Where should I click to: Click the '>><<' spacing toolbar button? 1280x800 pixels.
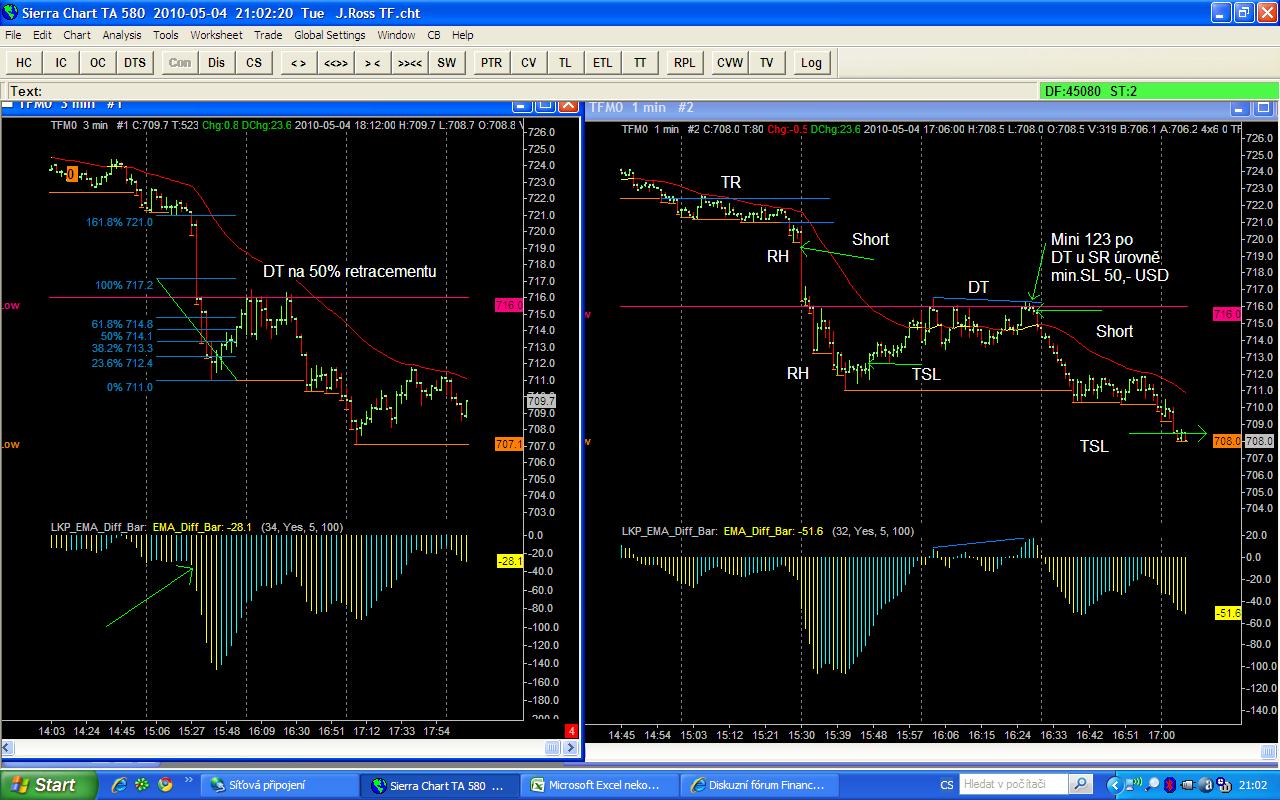tap(409, 62)
